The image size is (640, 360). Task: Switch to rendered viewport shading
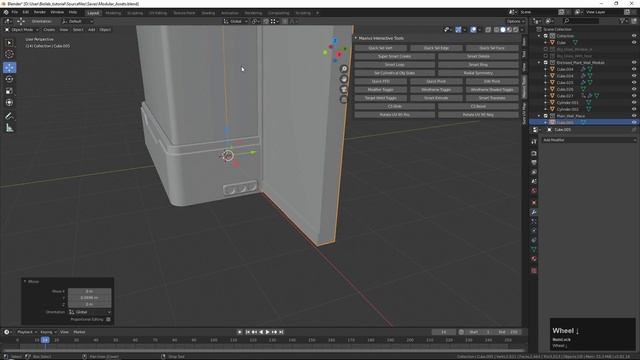point(516,30)
